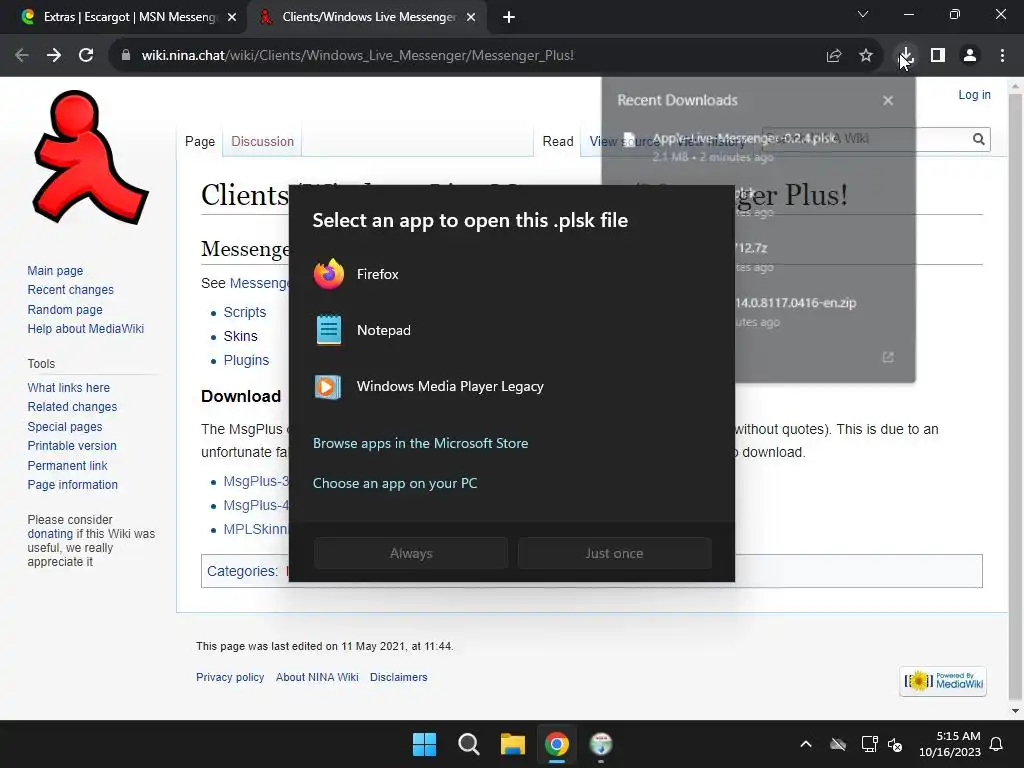Image resolution: width=1024 pixels, height=768 pixels.
Task: Open taskbar Search
Action: (469, 744)
